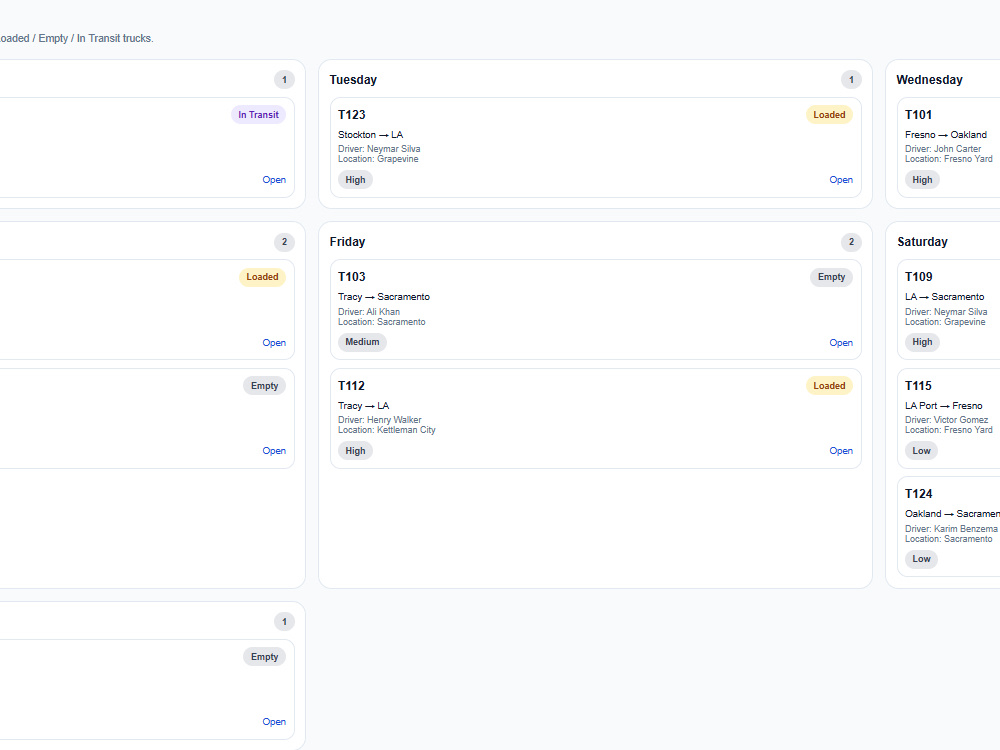Click Location: Sacramento on T103 card

tap(381, 322)
